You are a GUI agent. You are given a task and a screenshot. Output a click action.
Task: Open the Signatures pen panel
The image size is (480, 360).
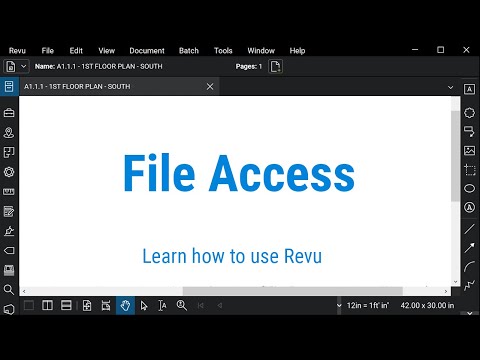pyautogui.click(x=9, y=231)
